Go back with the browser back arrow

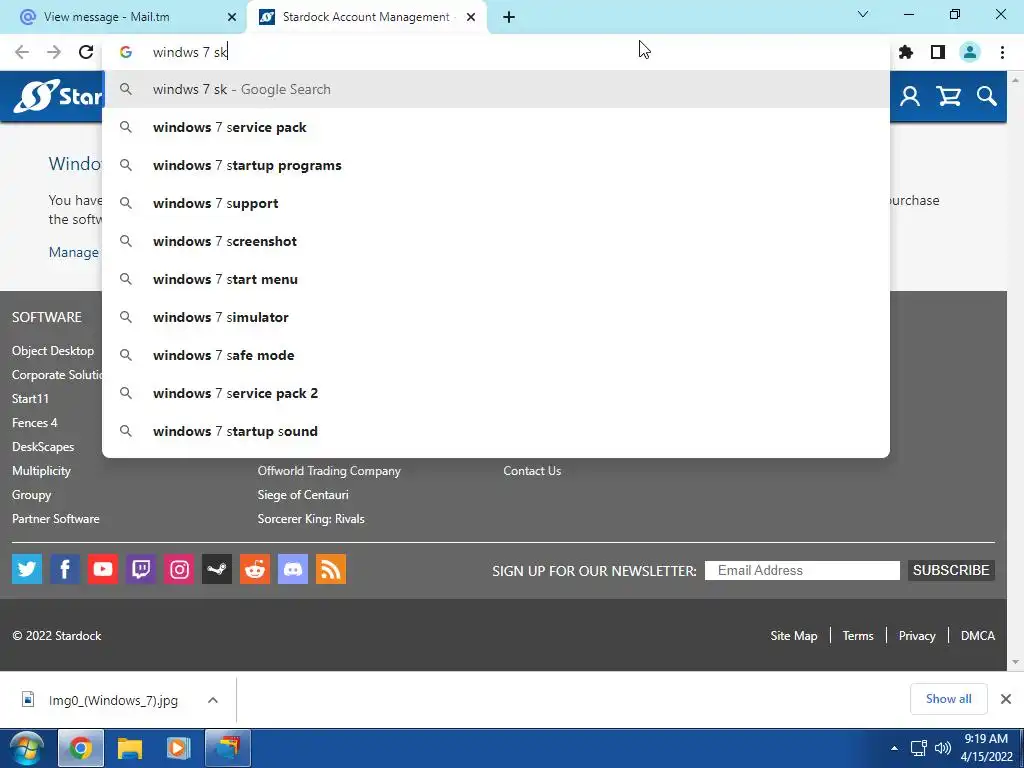pos(22,52)
